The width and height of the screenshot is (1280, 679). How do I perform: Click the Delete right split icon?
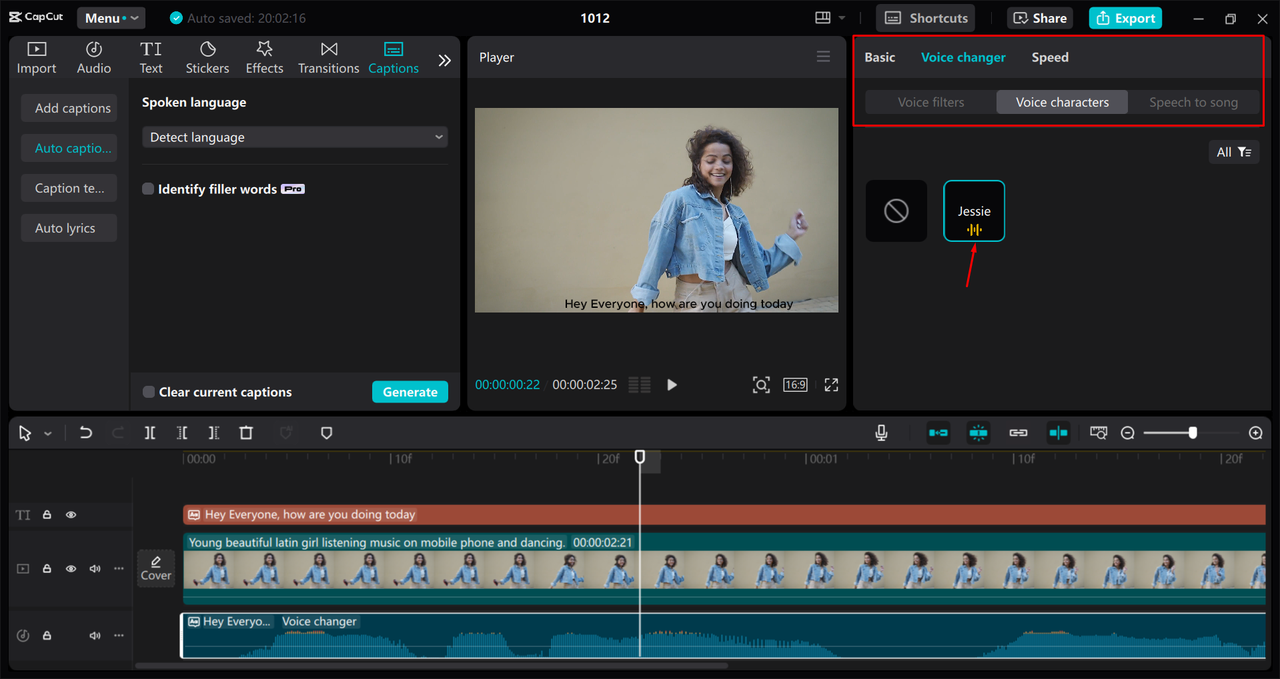click(x=214, y=433)
